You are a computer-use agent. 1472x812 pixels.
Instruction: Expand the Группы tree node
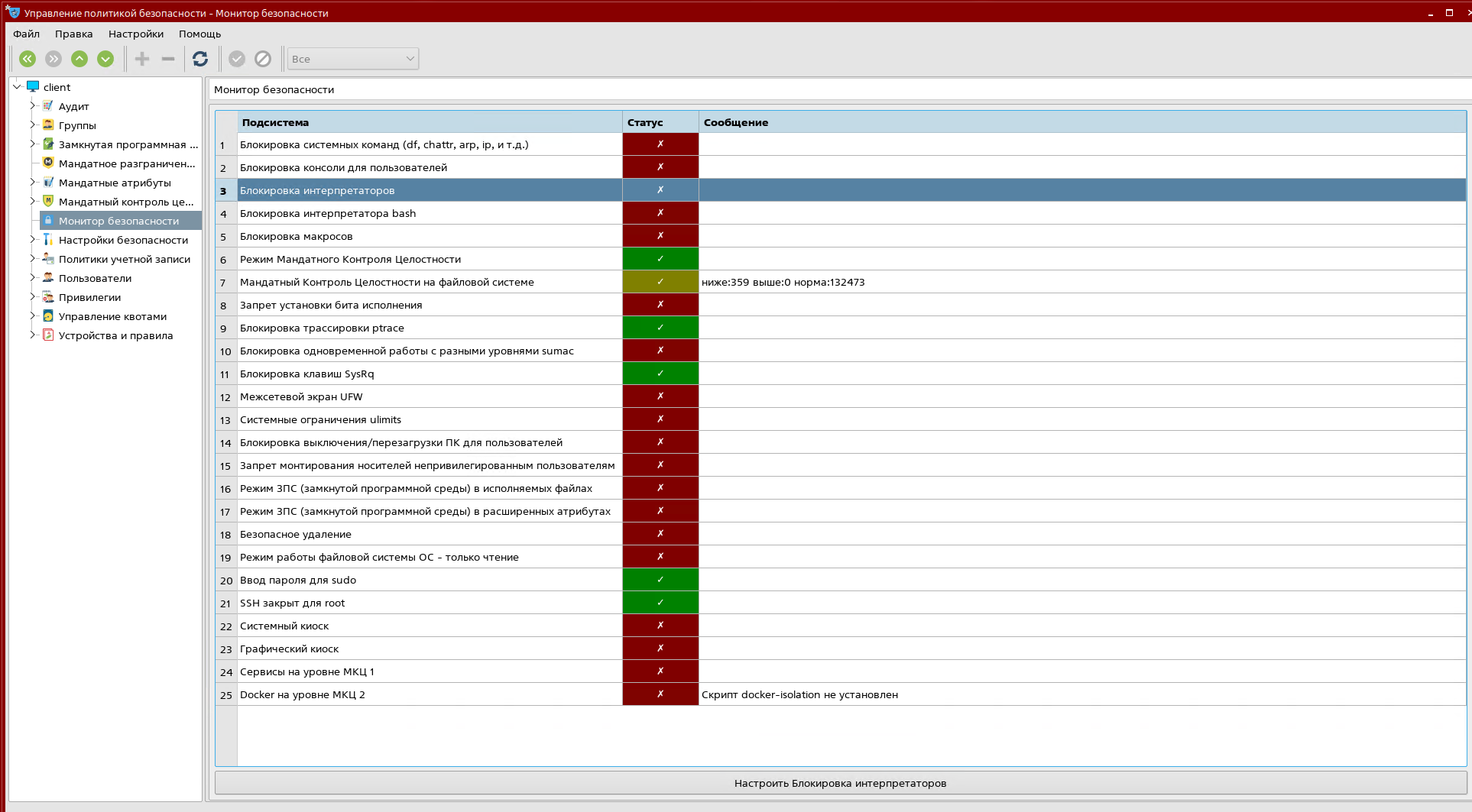coord(32,125)
